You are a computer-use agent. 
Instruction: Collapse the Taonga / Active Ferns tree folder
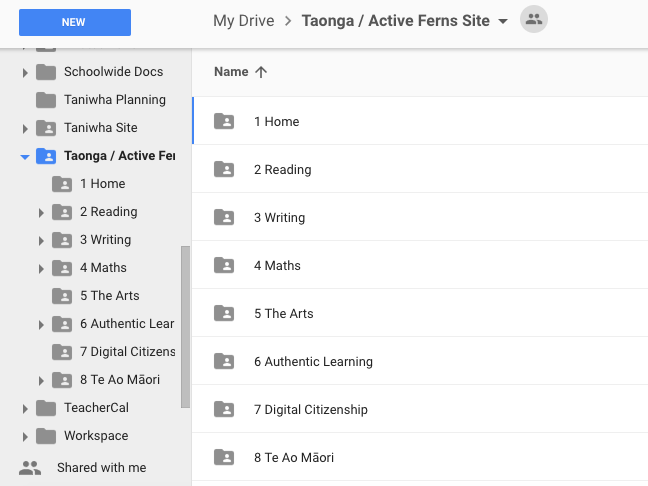point(25,157)
